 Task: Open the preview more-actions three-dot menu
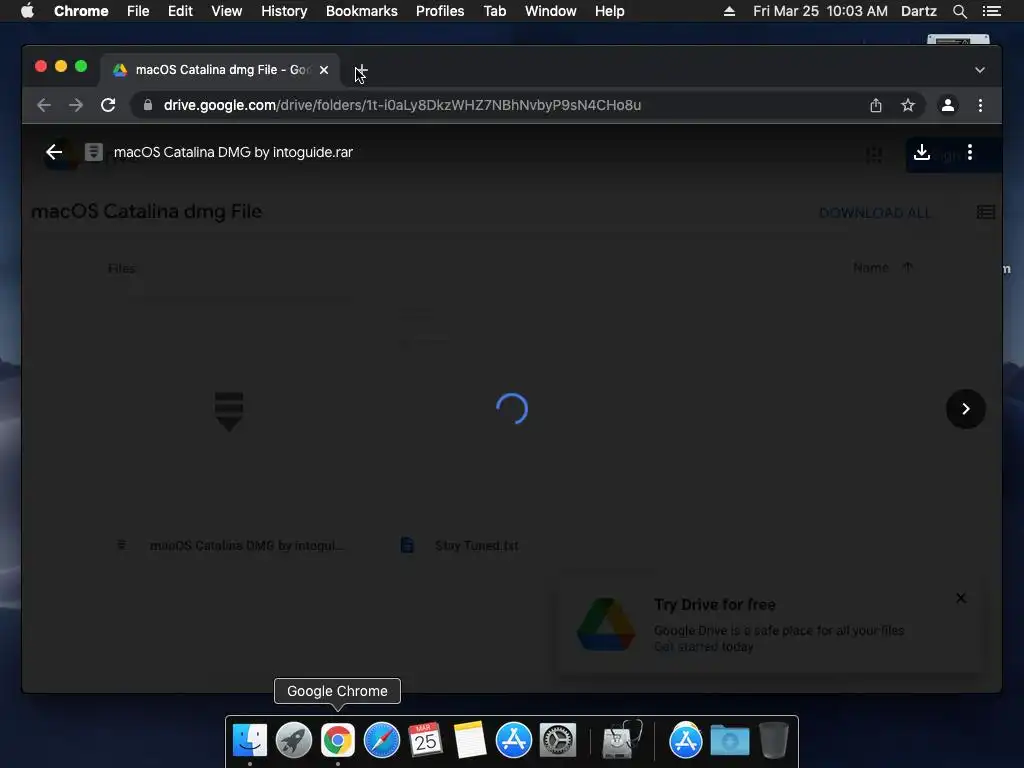click(970, 152)
